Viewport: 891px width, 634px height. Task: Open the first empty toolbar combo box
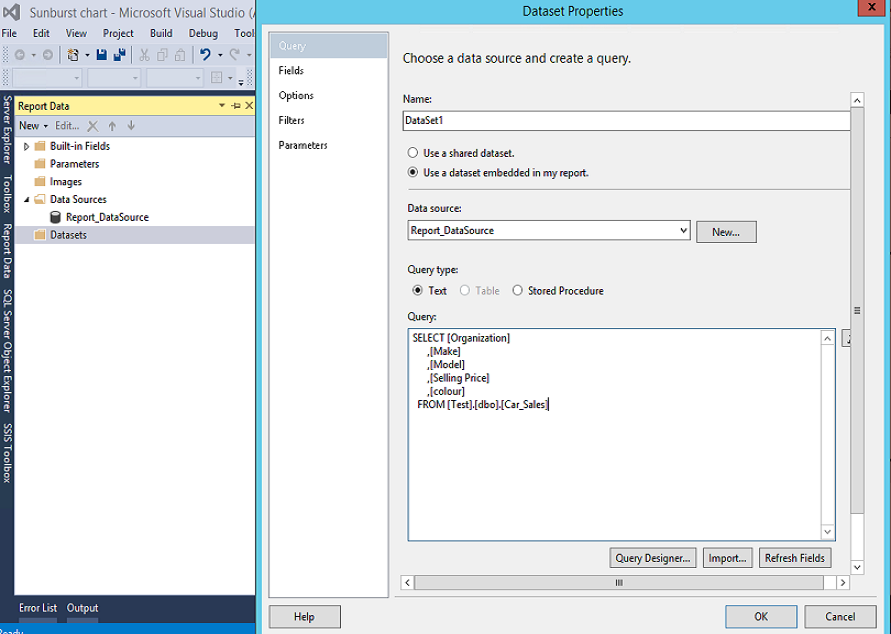click(x=47, y=78)
